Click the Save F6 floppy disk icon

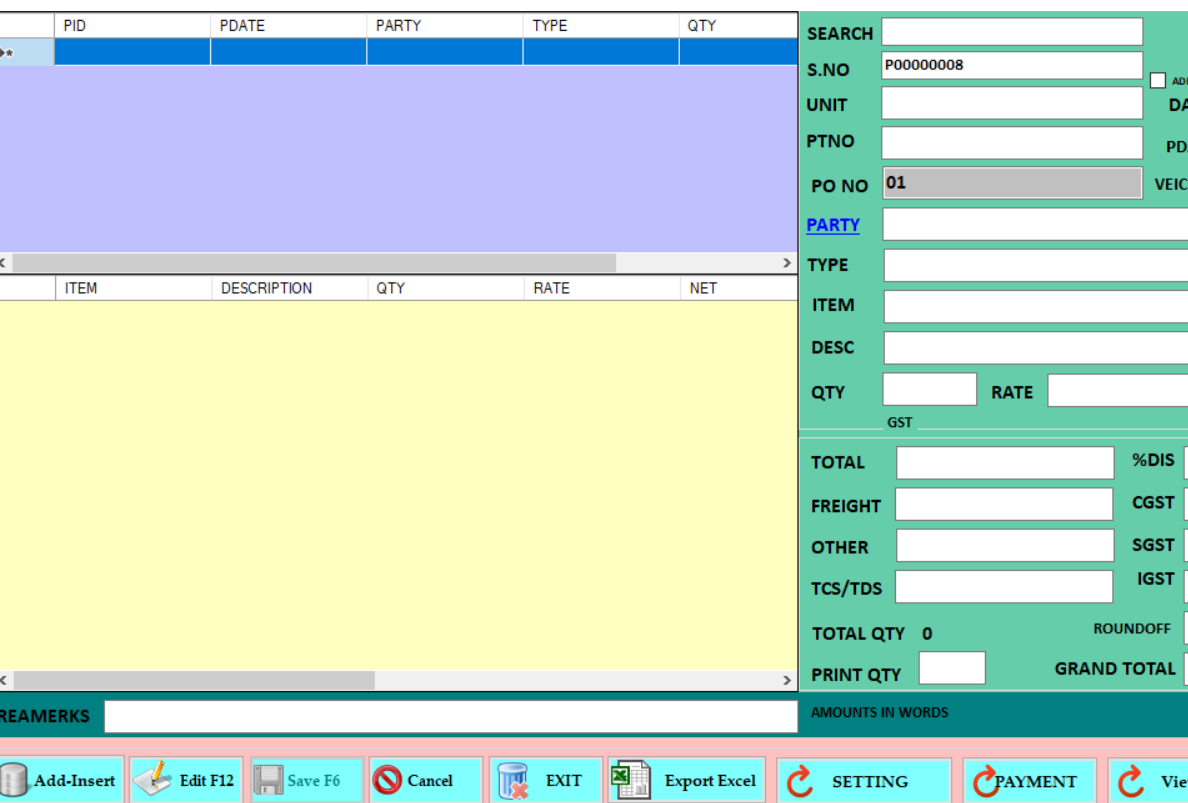click(x=268, y=781)
